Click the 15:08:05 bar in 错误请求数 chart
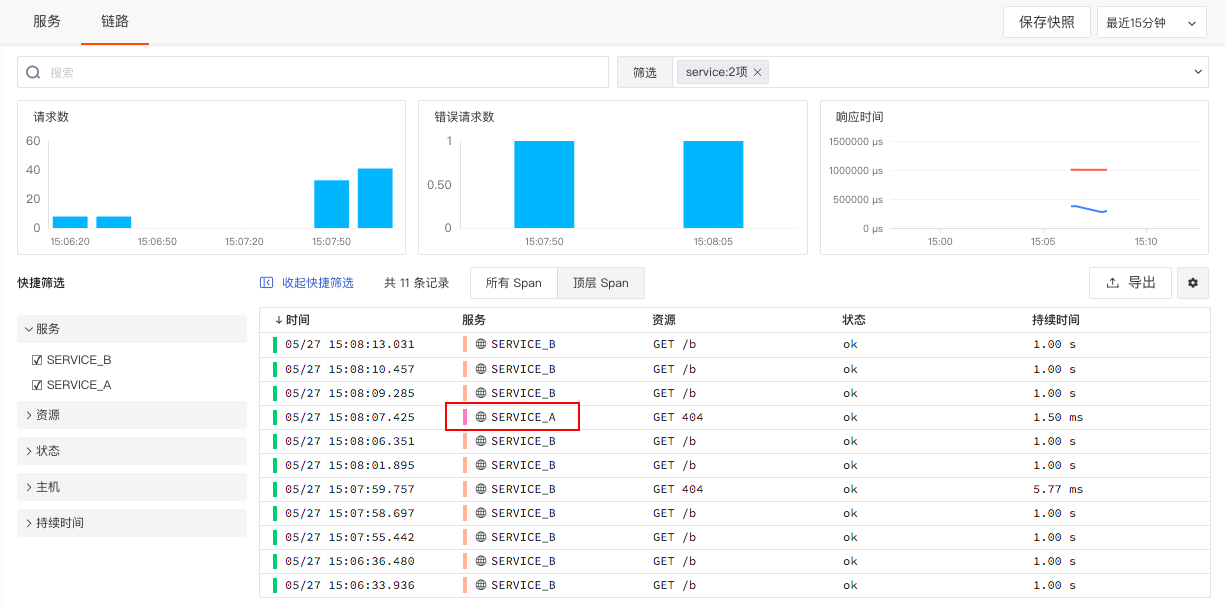This screenshot has width=1225, height=610. point(713,184)
